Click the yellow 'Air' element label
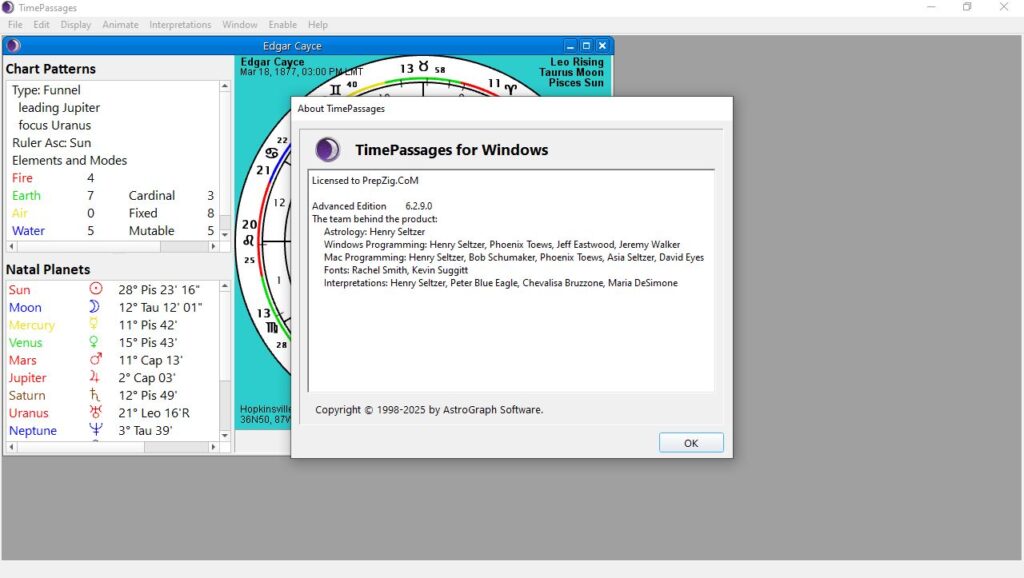Image resolution: width=1024 pixels, height=578 pixels. [20, 213]
